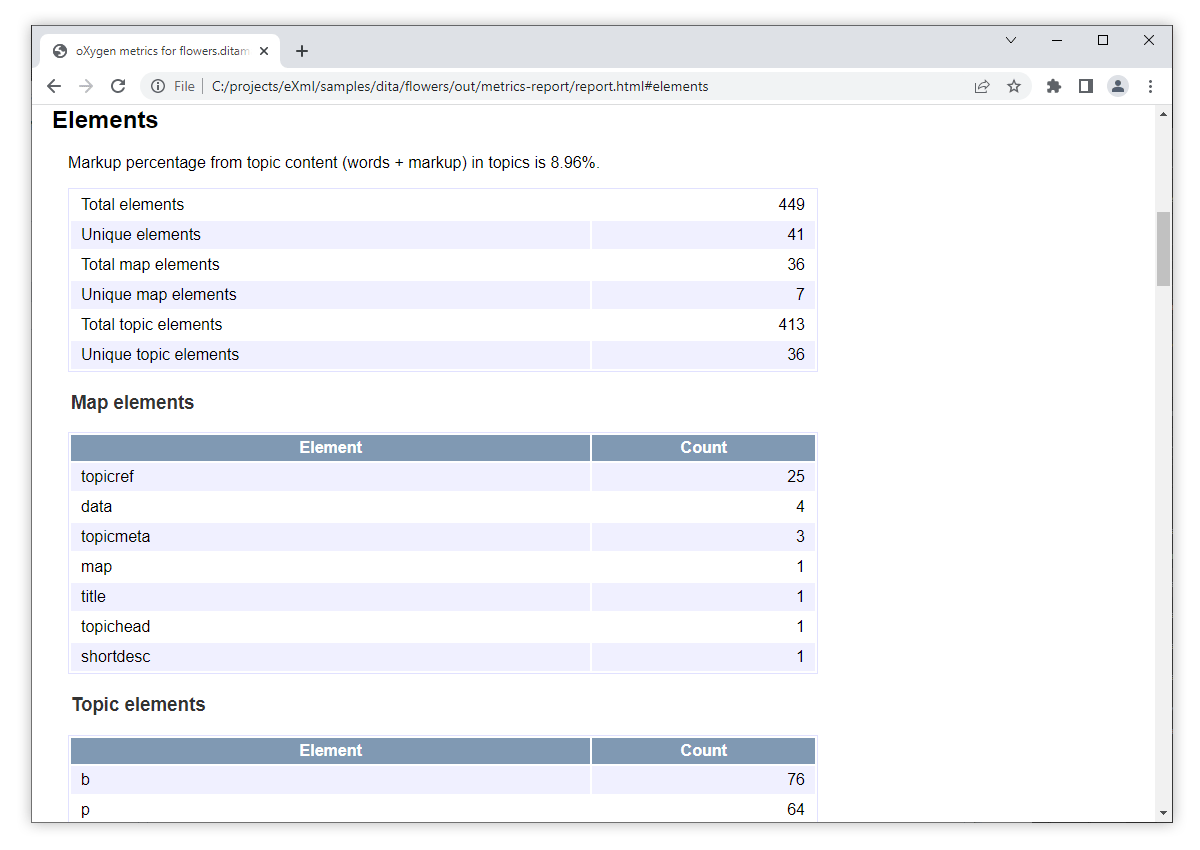Select the oXygen metrics for flowers tab
This screenshot has width=1200, height=850.
pos(160,51)
